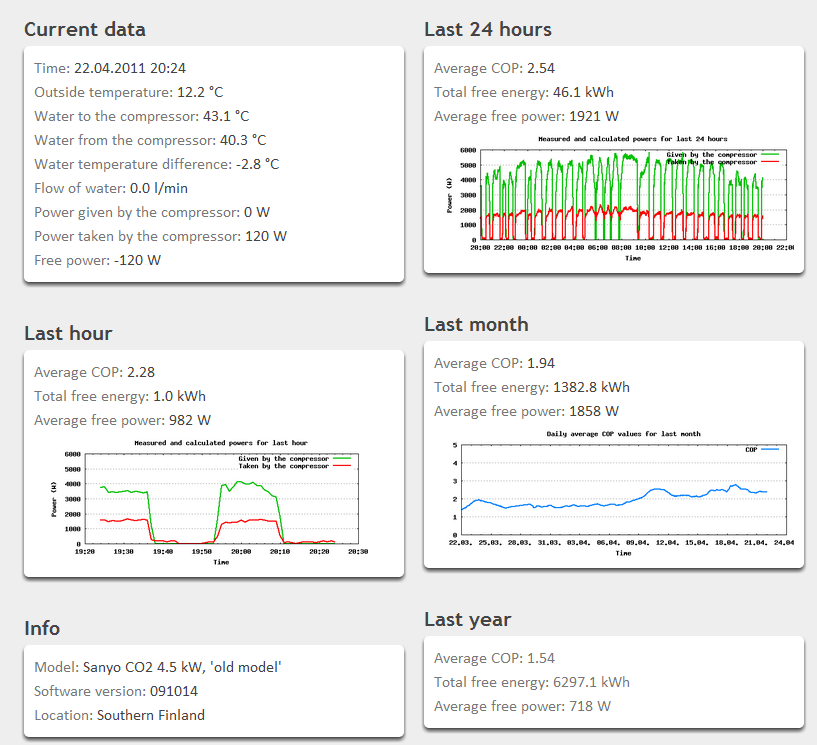Image resolution: width=817 pixels, height=745 pixels.
Task: Click the "Info" section heading
Action: pyautogui.click(x=42, y=628)
